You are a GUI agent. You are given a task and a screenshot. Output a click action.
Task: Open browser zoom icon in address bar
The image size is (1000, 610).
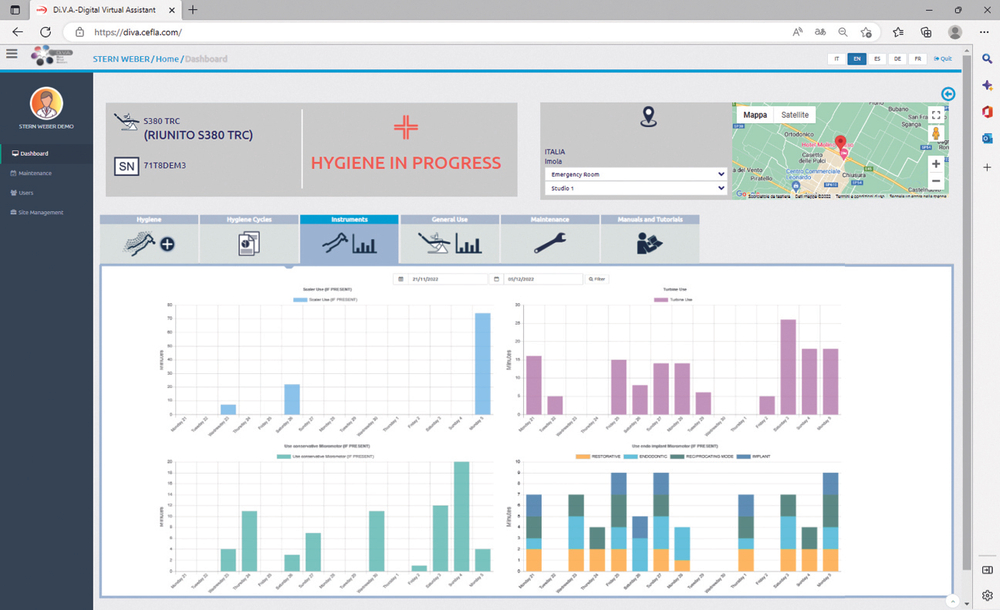point(842,32)
